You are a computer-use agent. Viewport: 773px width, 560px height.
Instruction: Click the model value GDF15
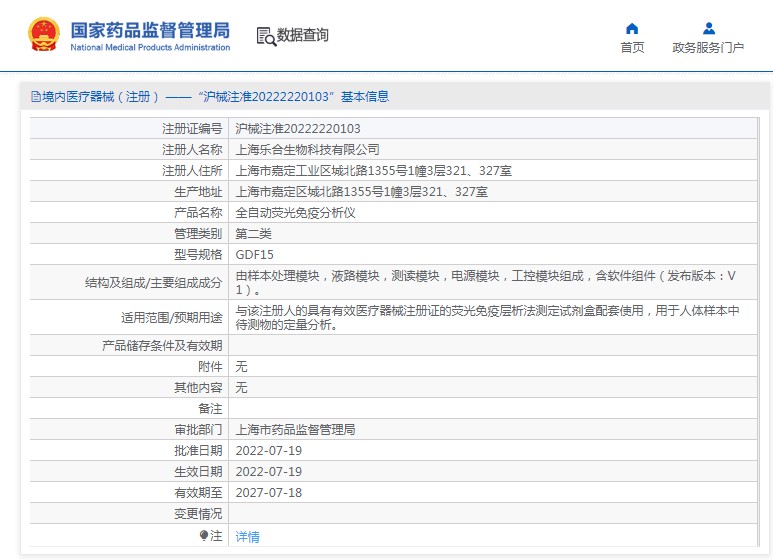254,254
